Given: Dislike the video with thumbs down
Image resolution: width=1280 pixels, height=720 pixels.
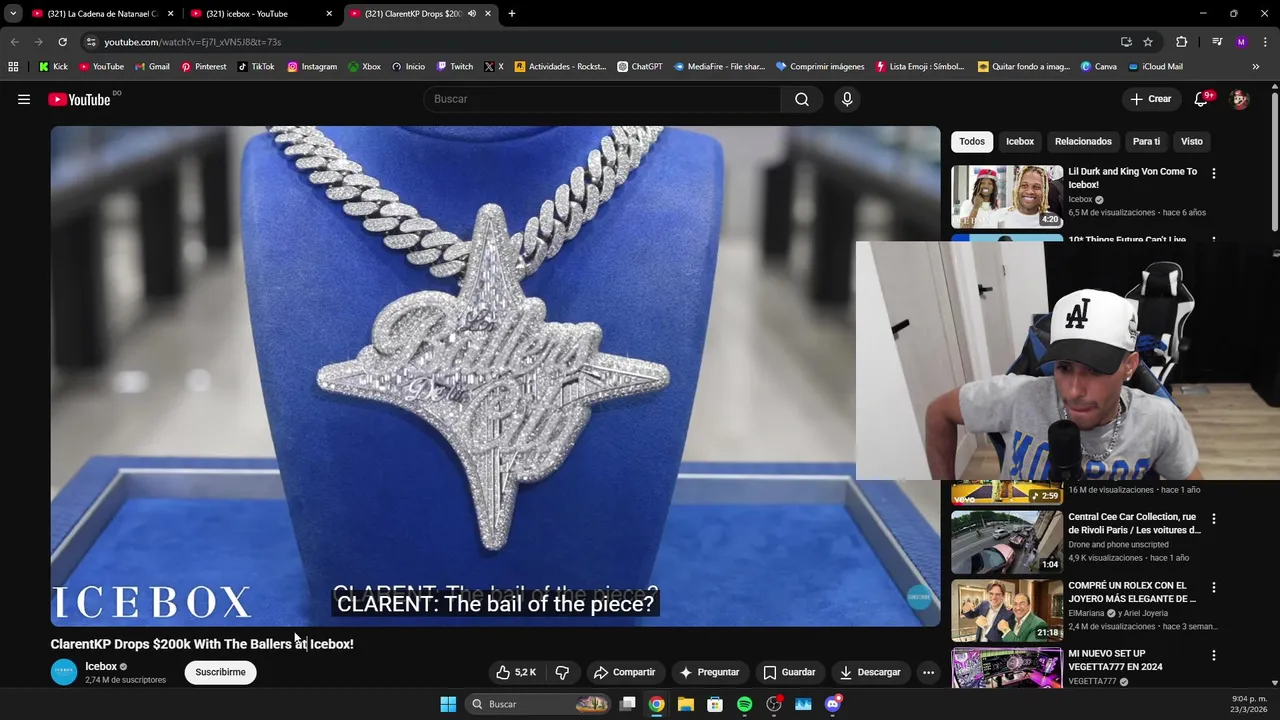Looking at the screenshot, I should click(562, 672).
